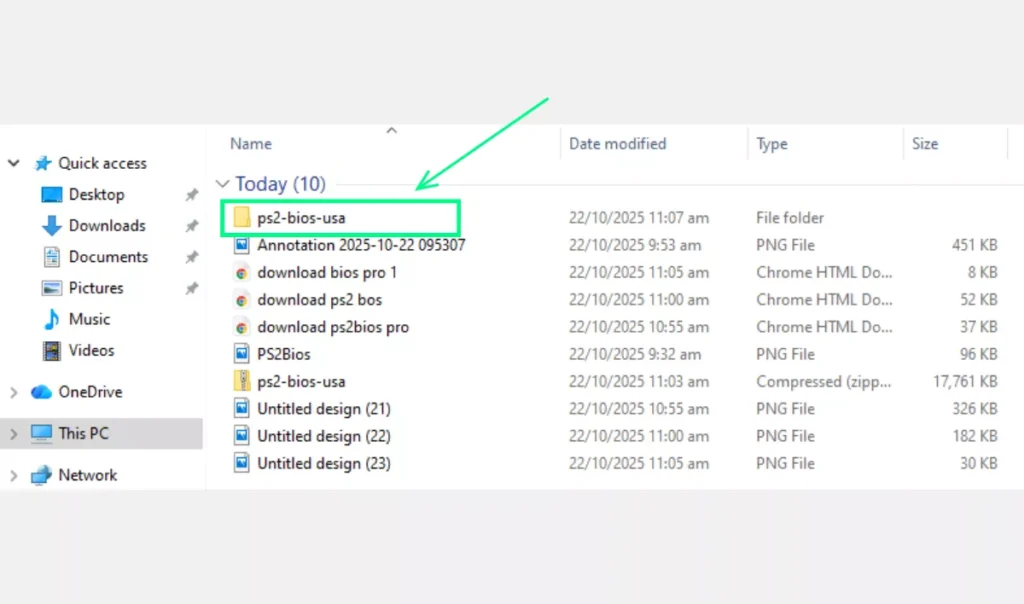
Task: Click the Music note icon in sidebar
Action: pos(52,319)
